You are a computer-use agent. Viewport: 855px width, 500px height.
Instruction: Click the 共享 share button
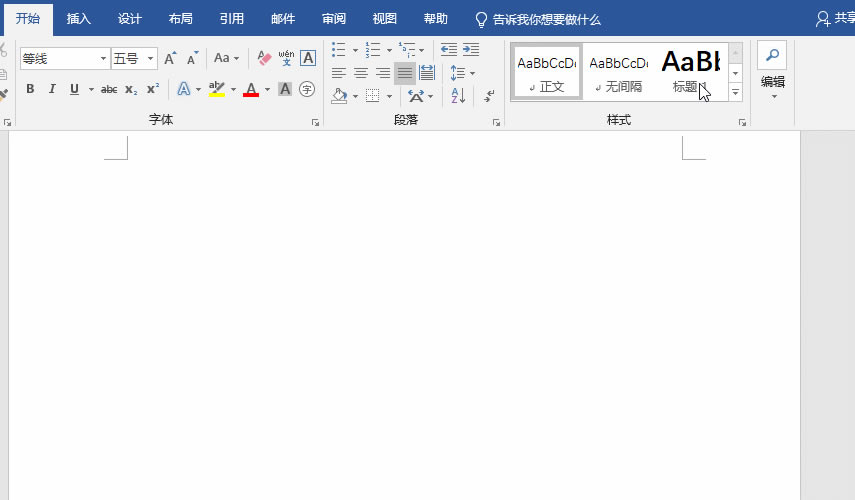point(835,19)
